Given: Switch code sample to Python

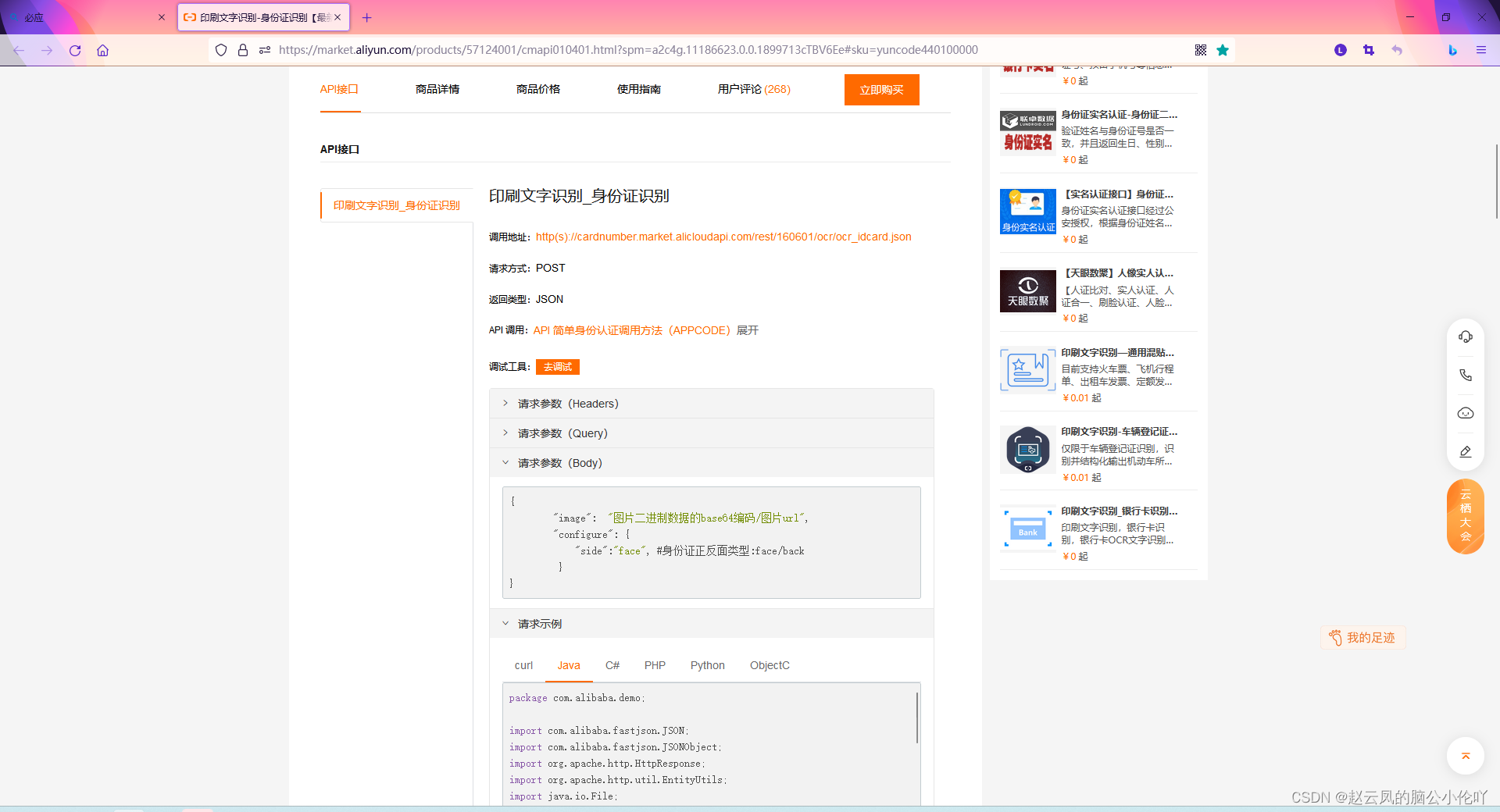Looking at the screenshot, I should (708, 665).
